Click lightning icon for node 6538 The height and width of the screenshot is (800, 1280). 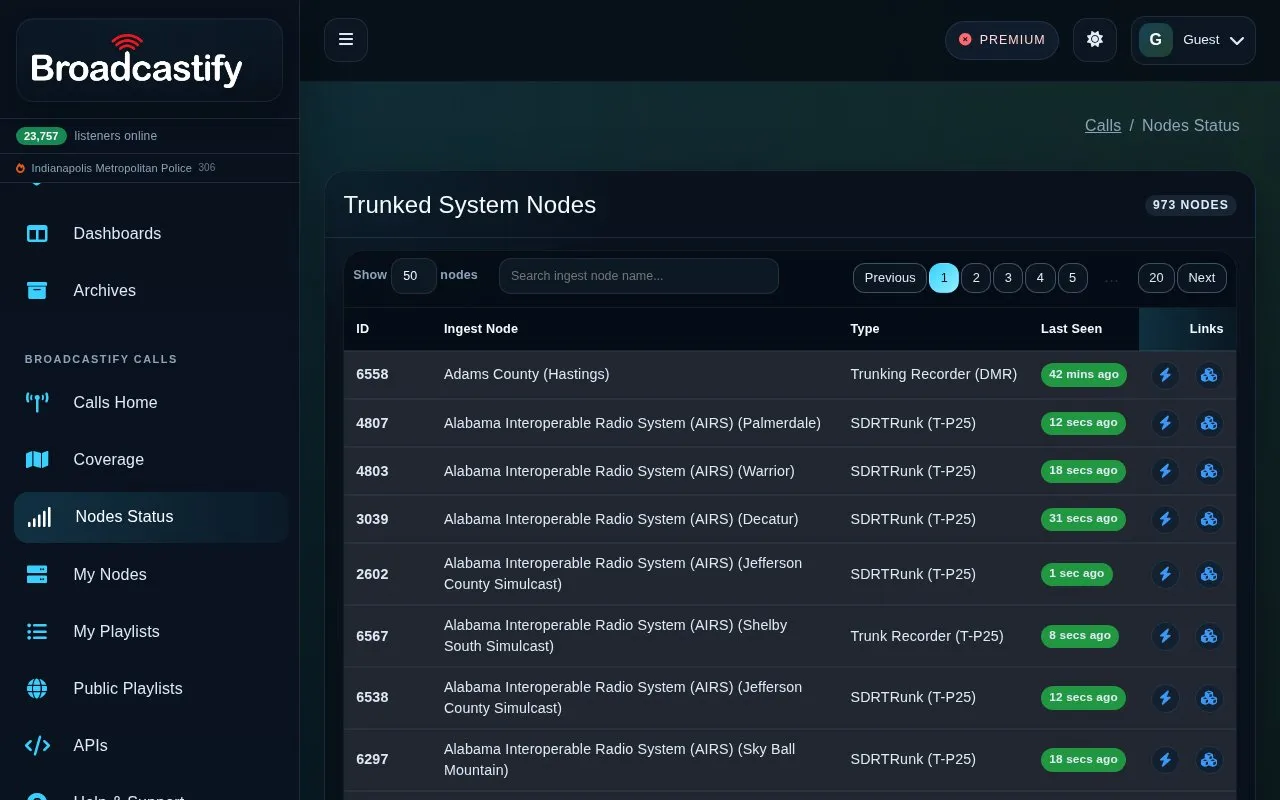point(1165,698)
